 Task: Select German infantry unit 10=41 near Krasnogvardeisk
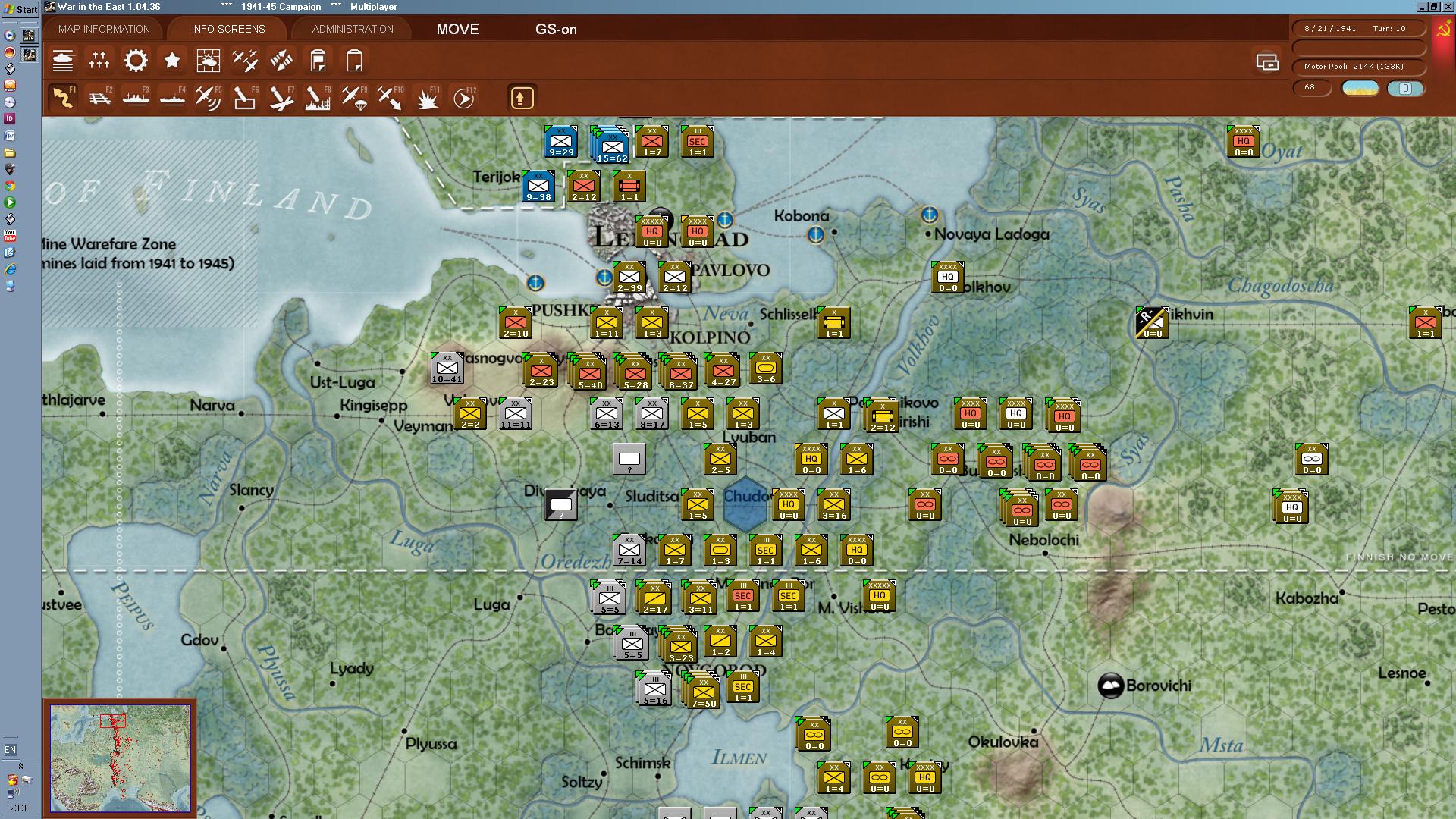[447, 369]
